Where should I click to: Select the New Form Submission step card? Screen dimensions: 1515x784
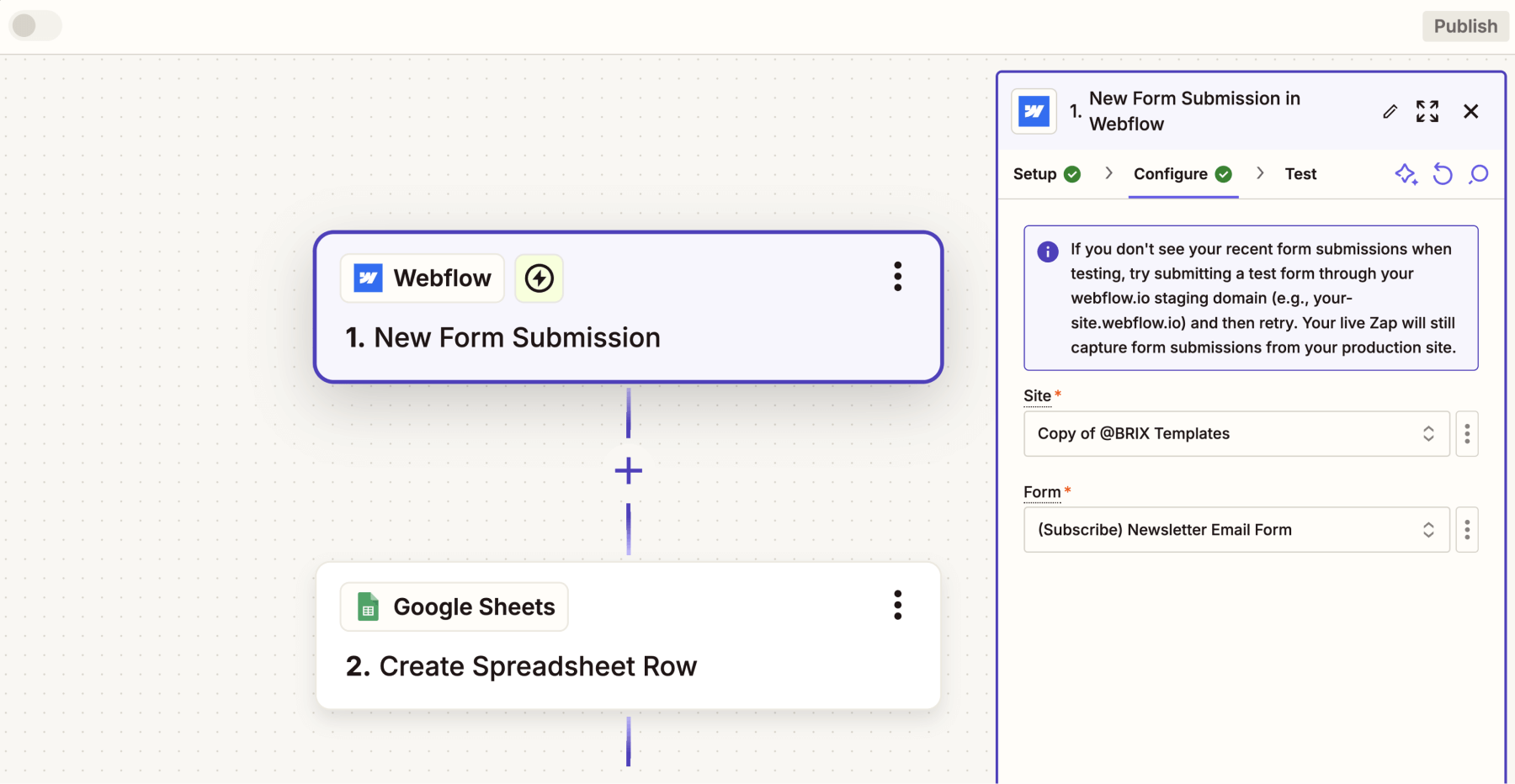click(628, 307)
